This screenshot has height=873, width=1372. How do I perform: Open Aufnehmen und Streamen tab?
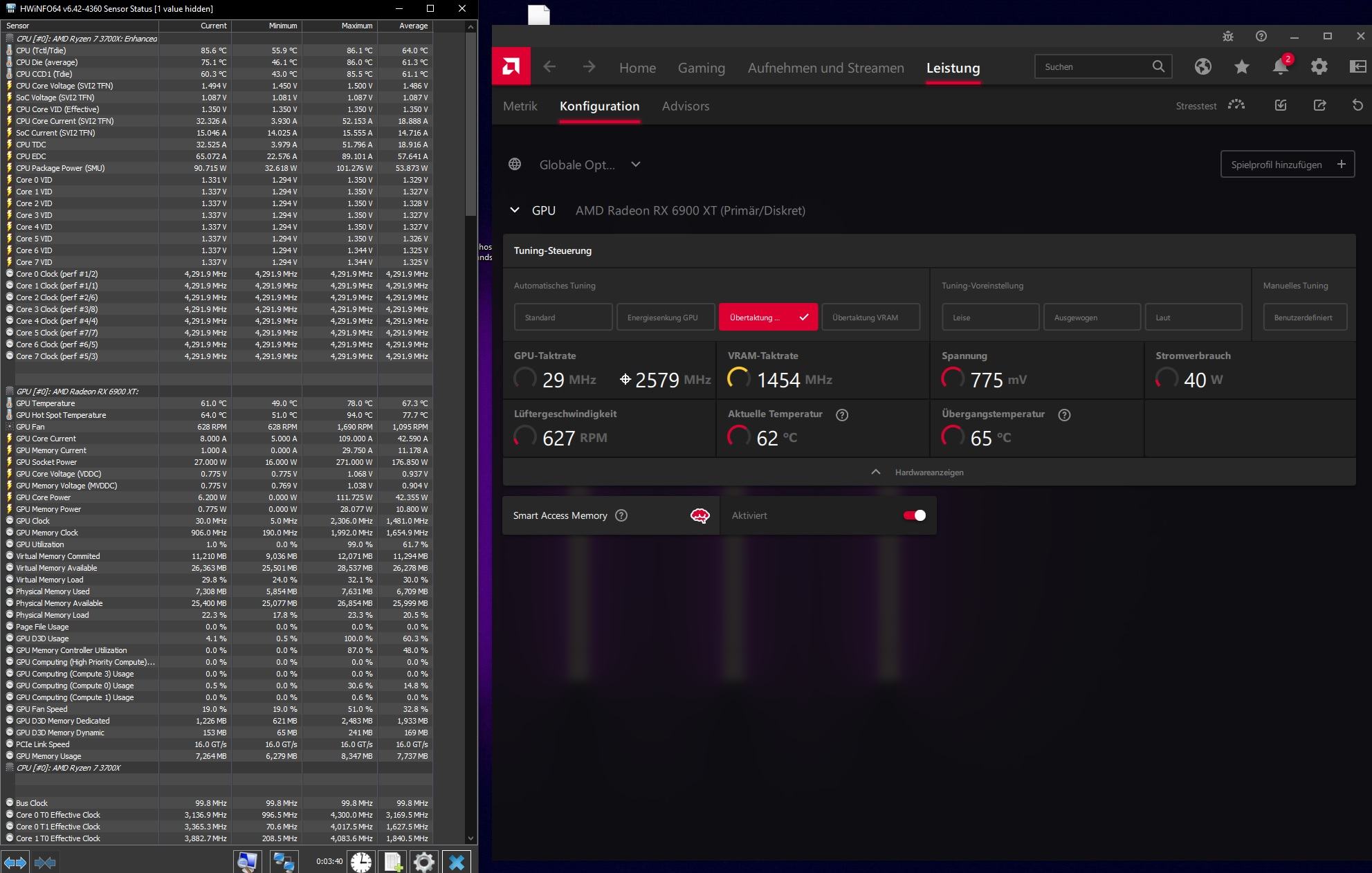(x=826, y=68)
